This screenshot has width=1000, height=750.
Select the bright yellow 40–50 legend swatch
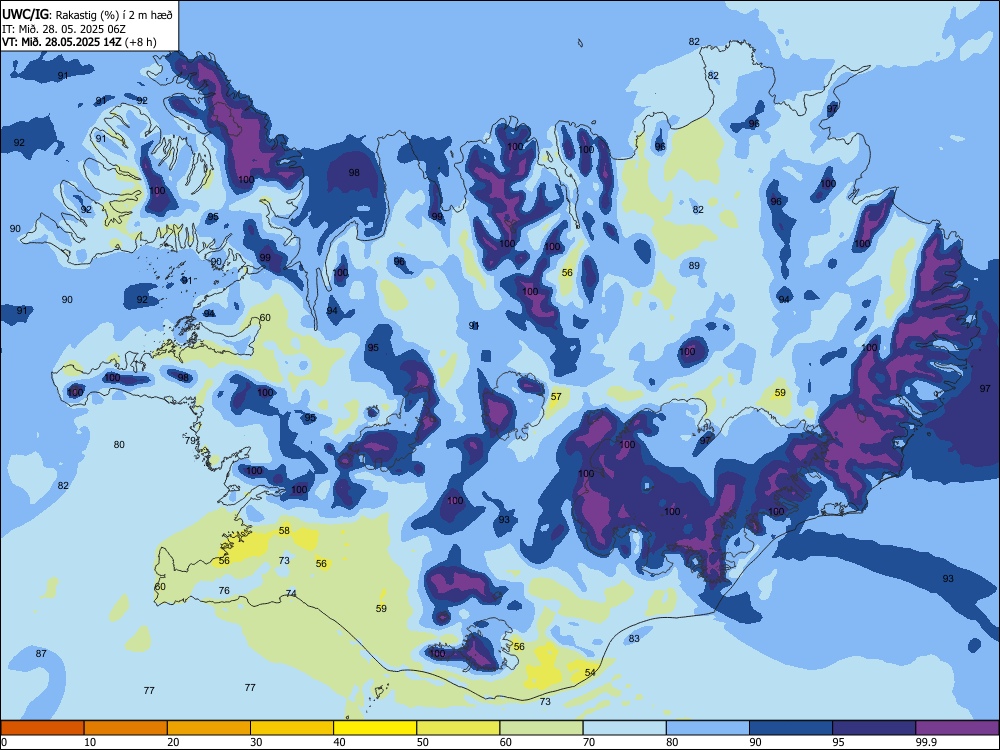[x=375, y=728]
